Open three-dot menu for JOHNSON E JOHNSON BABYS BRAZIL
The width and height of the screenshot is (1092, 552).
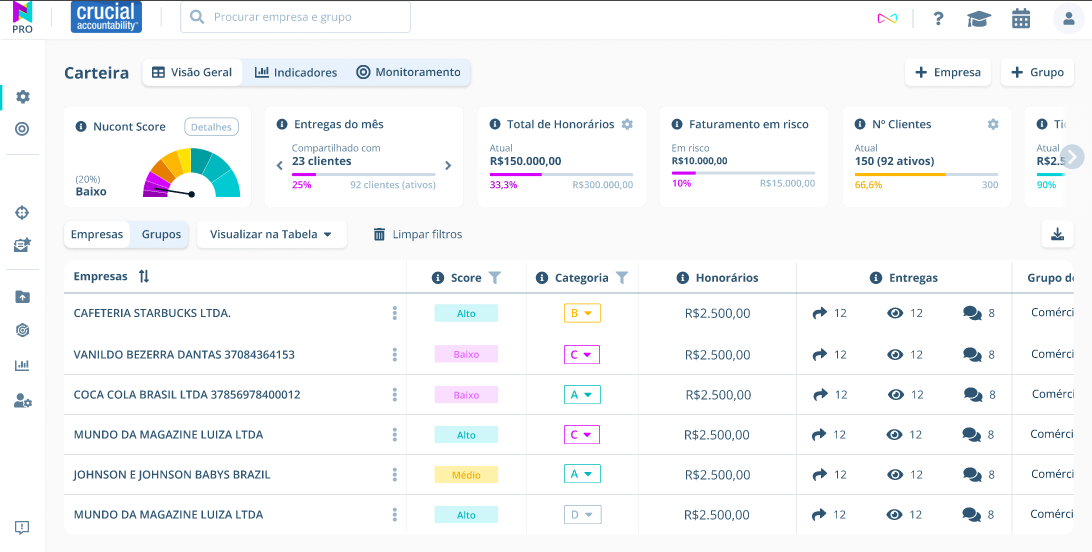pos(394,475)
